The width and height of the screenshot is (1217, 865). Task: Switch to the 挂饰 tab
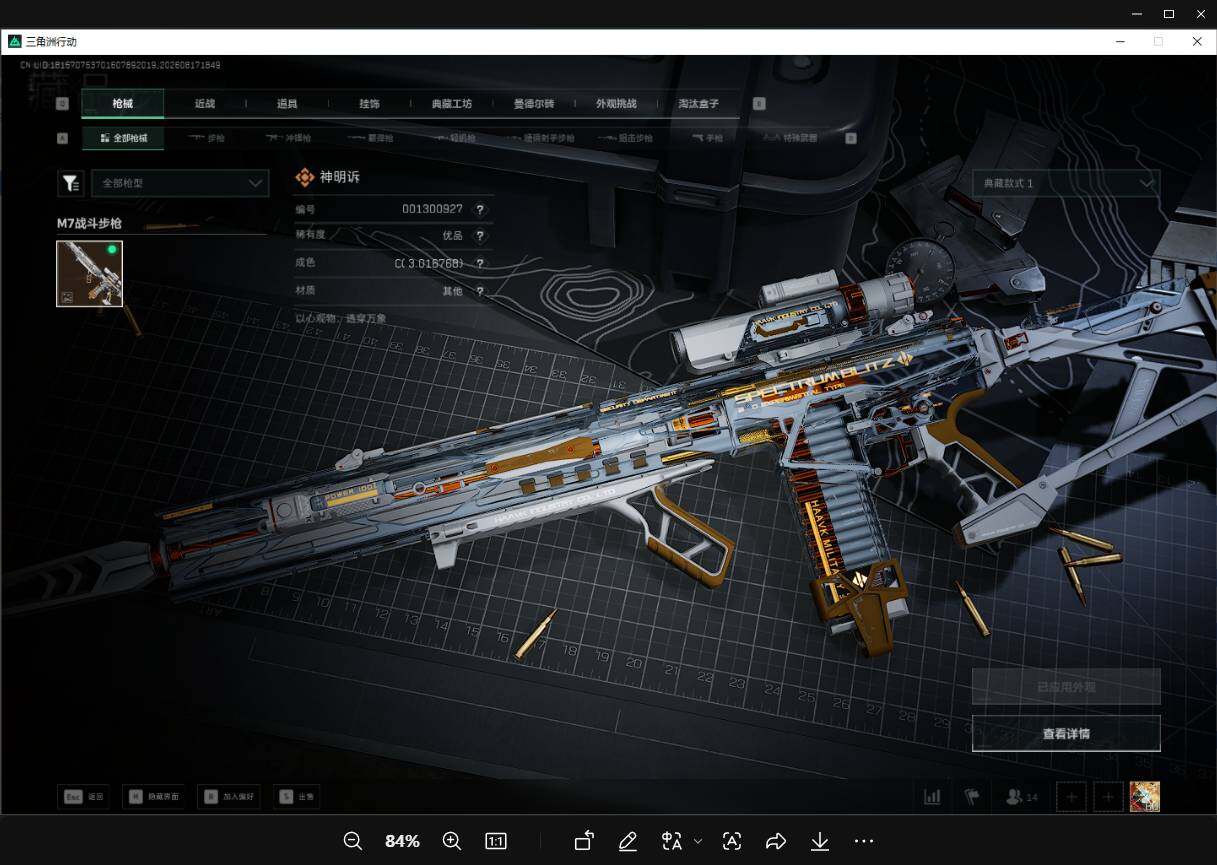pos(369,104)
